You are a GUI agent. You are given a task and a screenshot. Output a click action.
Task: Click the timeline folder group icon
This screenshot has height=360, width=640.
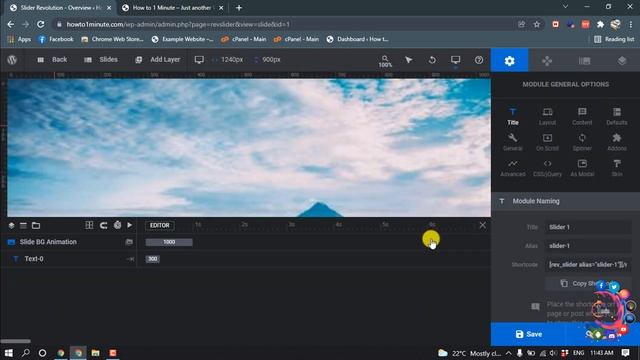click(36, 225)
